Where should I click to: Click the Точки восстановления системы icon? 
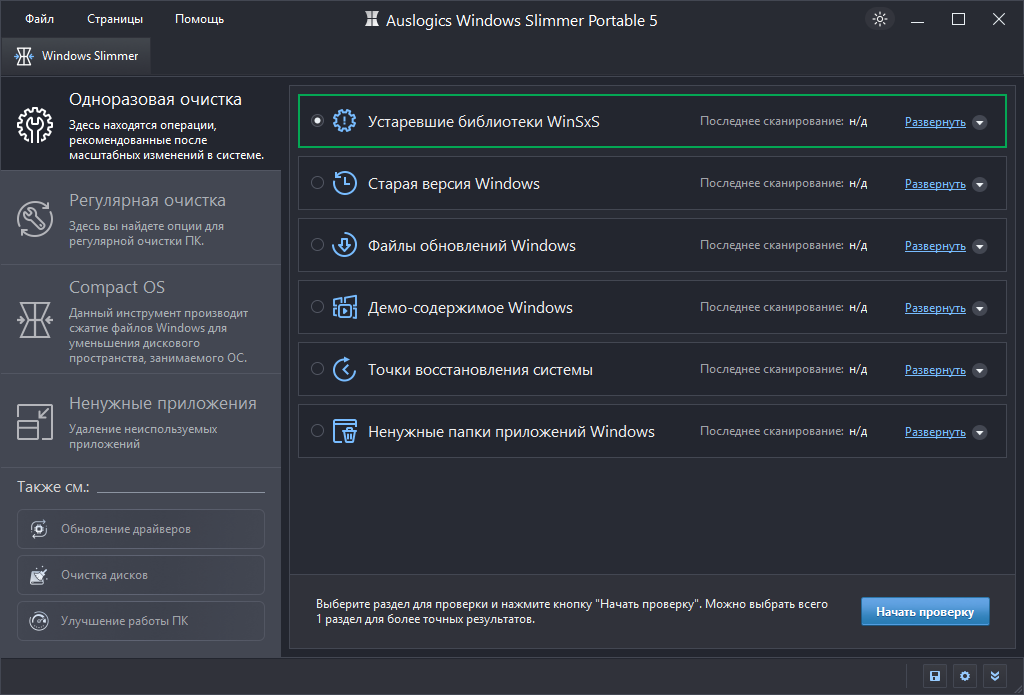click(344, 369)
